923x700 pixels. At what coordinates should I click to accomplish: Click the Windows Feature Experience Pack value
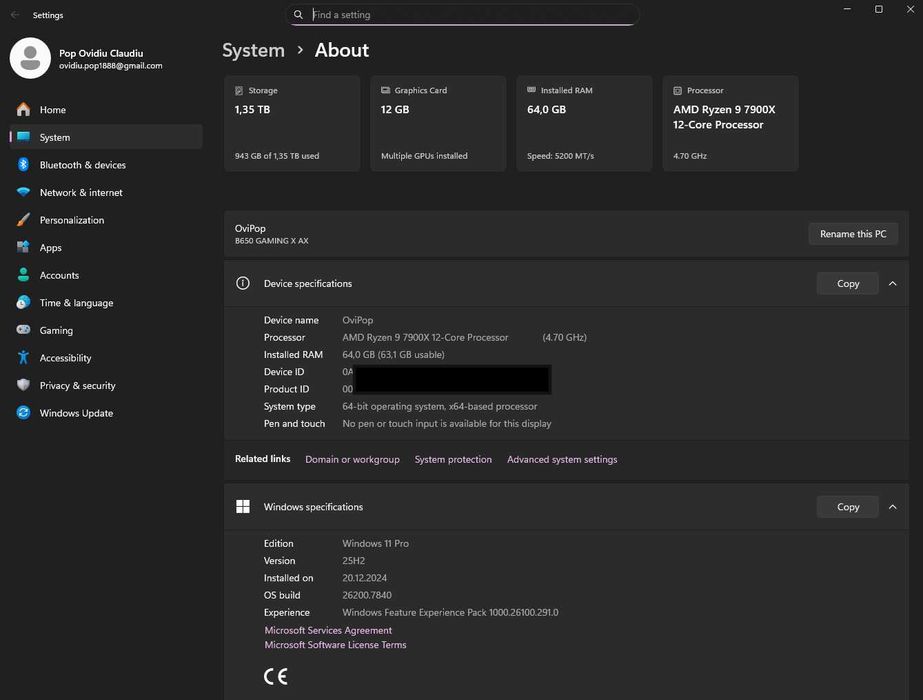point(450,612)
